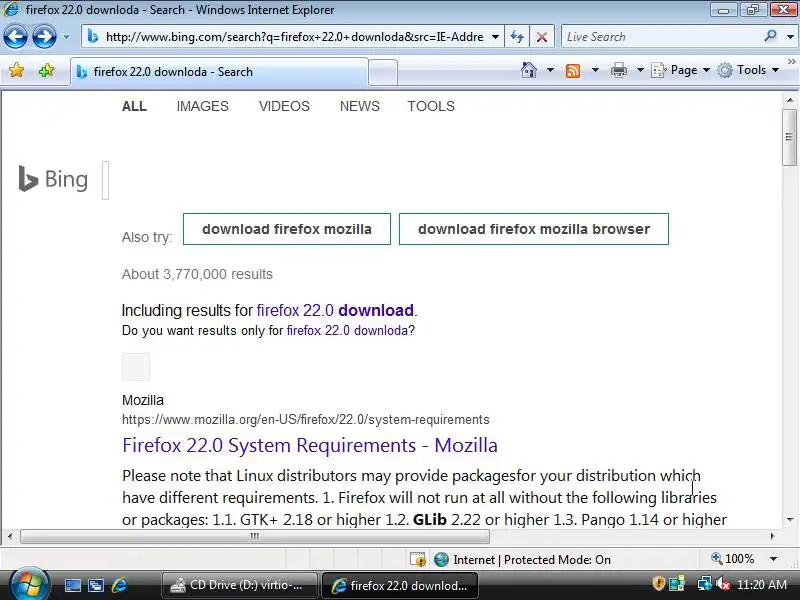The image size is (800, 600).
Task: Open 'Firefox 22.0 System Requirements - Mozilla' result
Action: [310, 445]
